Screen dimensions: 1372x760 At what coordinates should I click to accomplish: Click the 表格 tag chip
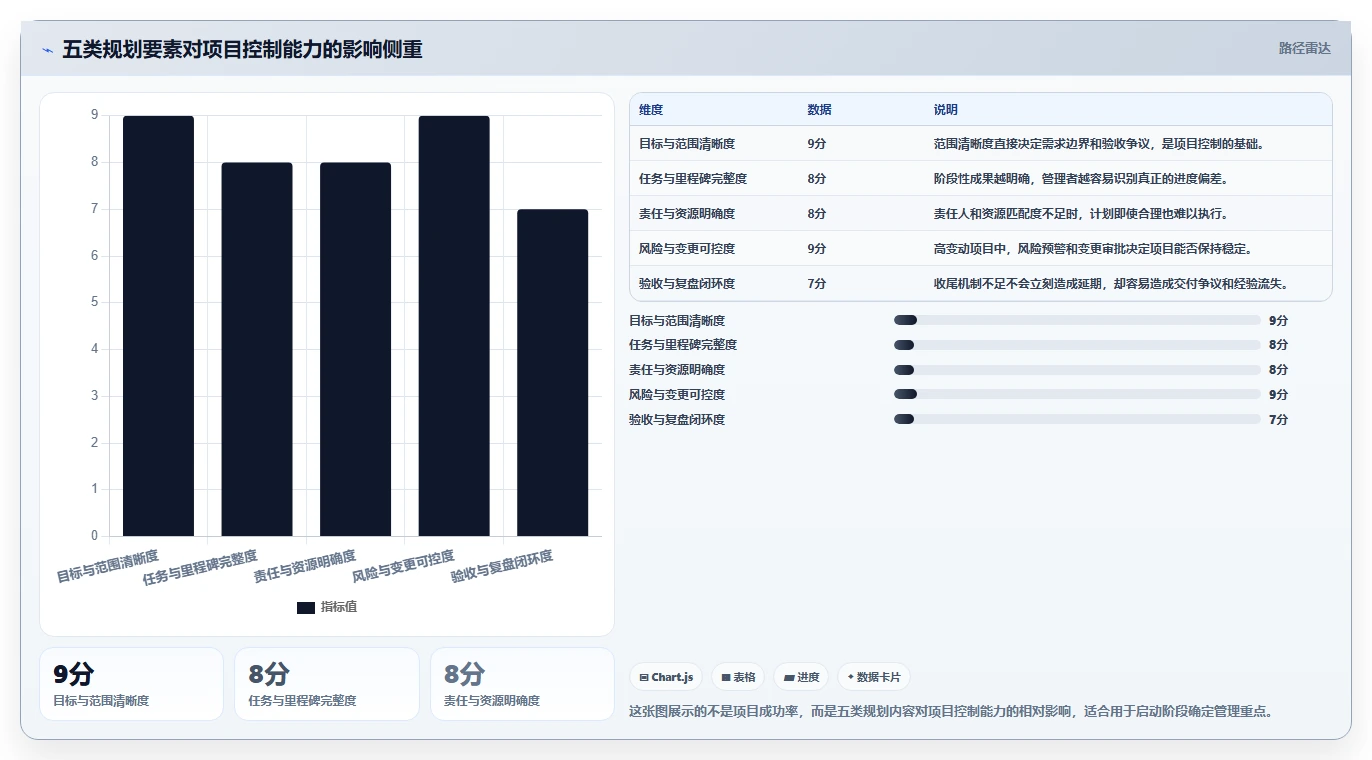[738, 677]
